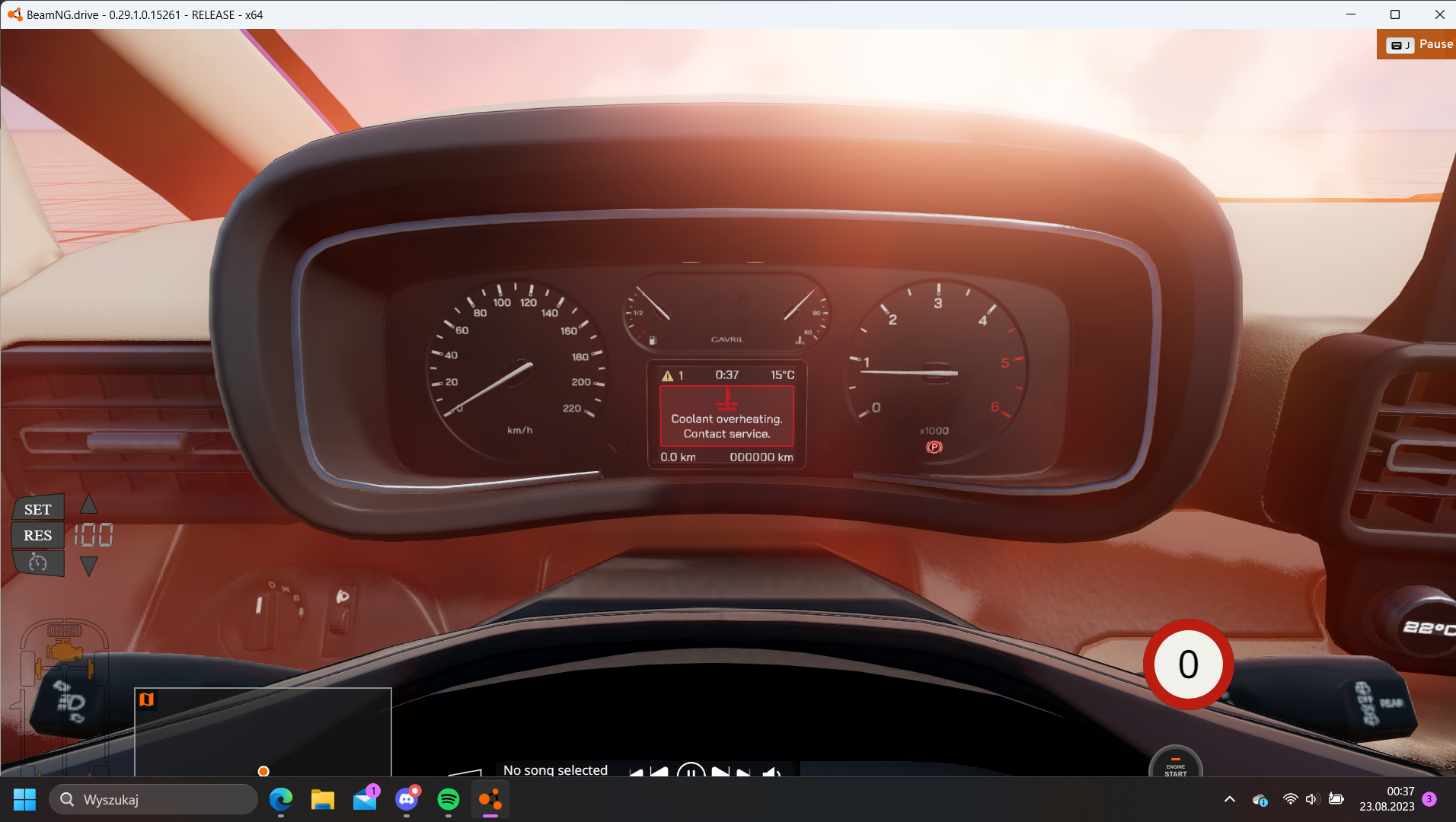Screen dimensions: 1456x822
Task: Click the red coolant temperature symbol
Action: pyautogui.click(x=727, y=399)
